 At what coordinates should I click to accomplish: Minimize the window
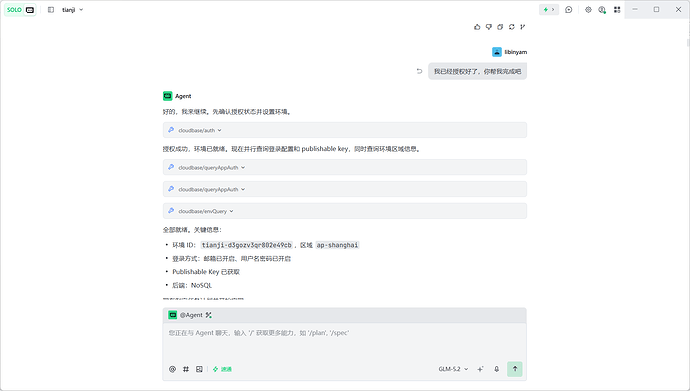coord(635,9)
